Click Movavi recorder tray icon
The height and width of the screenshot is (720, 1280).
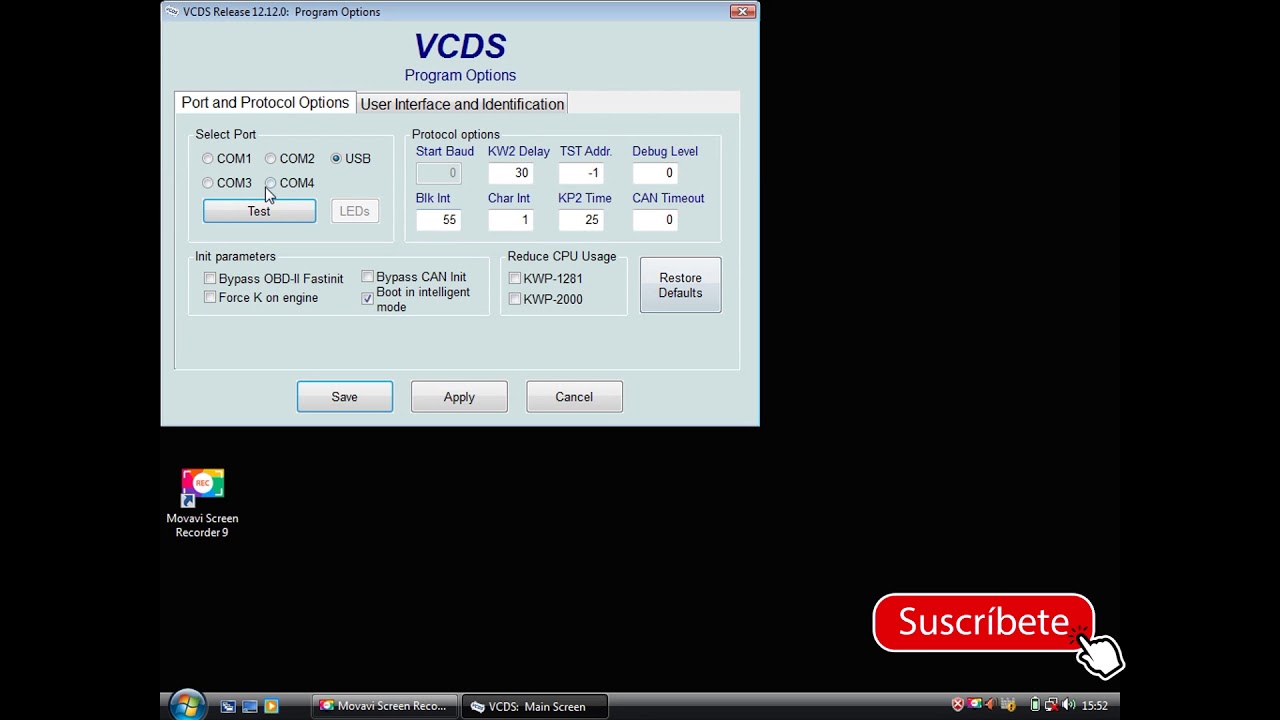coord(975,704)
